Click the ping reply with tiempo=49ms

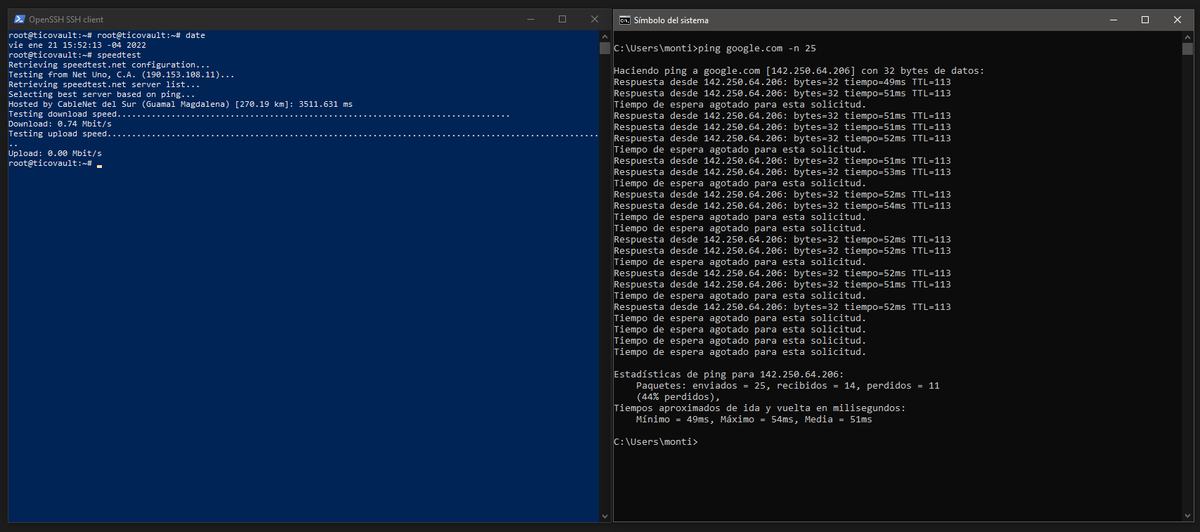pos(782,82)
